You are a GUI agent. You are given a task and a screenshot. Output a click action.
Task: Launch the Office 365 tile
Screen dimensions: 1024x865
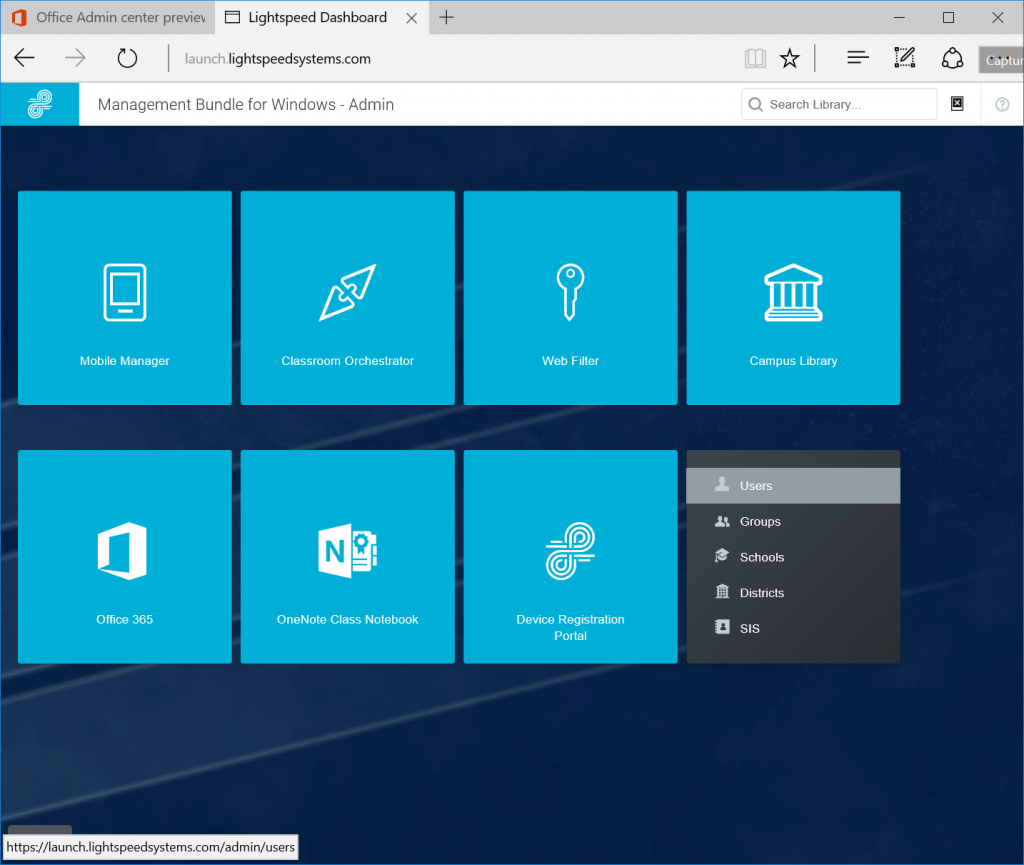click(125, 557)
